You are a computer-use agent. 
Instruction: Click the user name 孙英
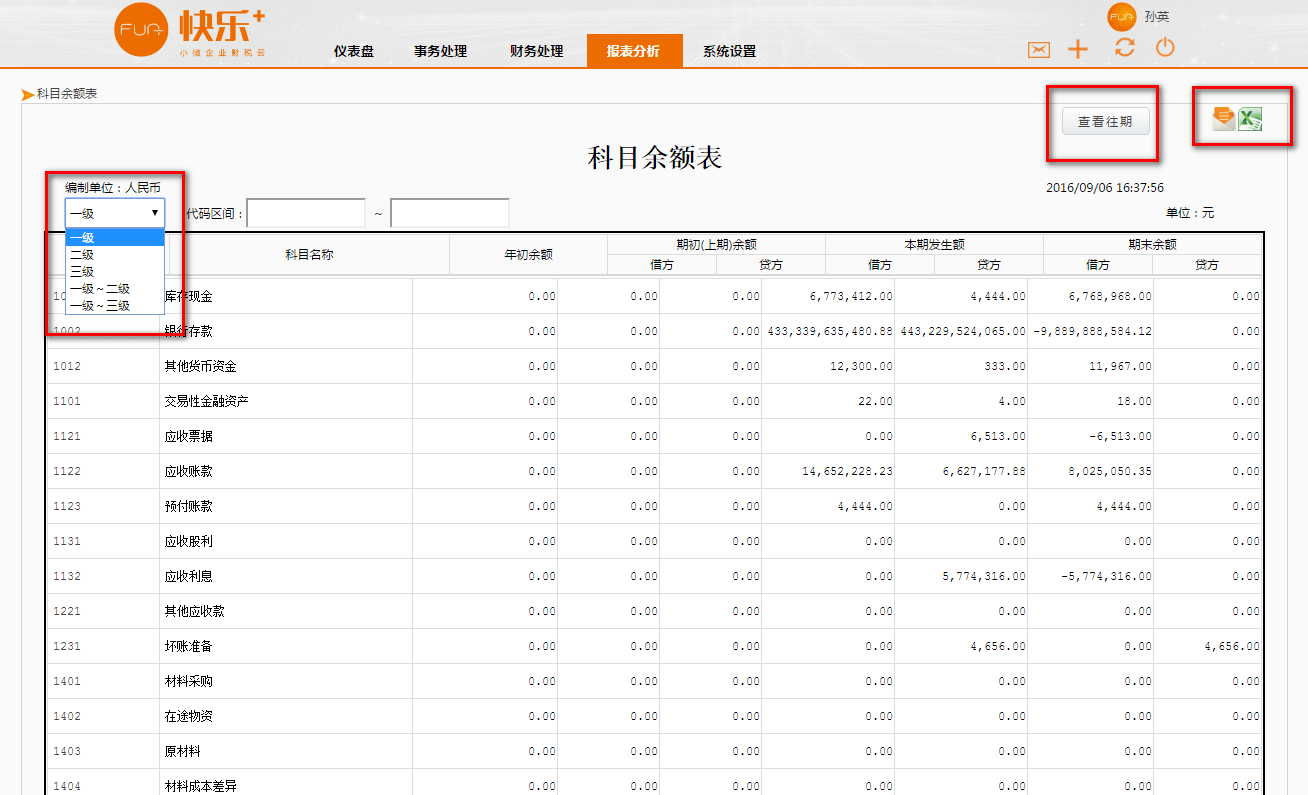coord(1157,17)
